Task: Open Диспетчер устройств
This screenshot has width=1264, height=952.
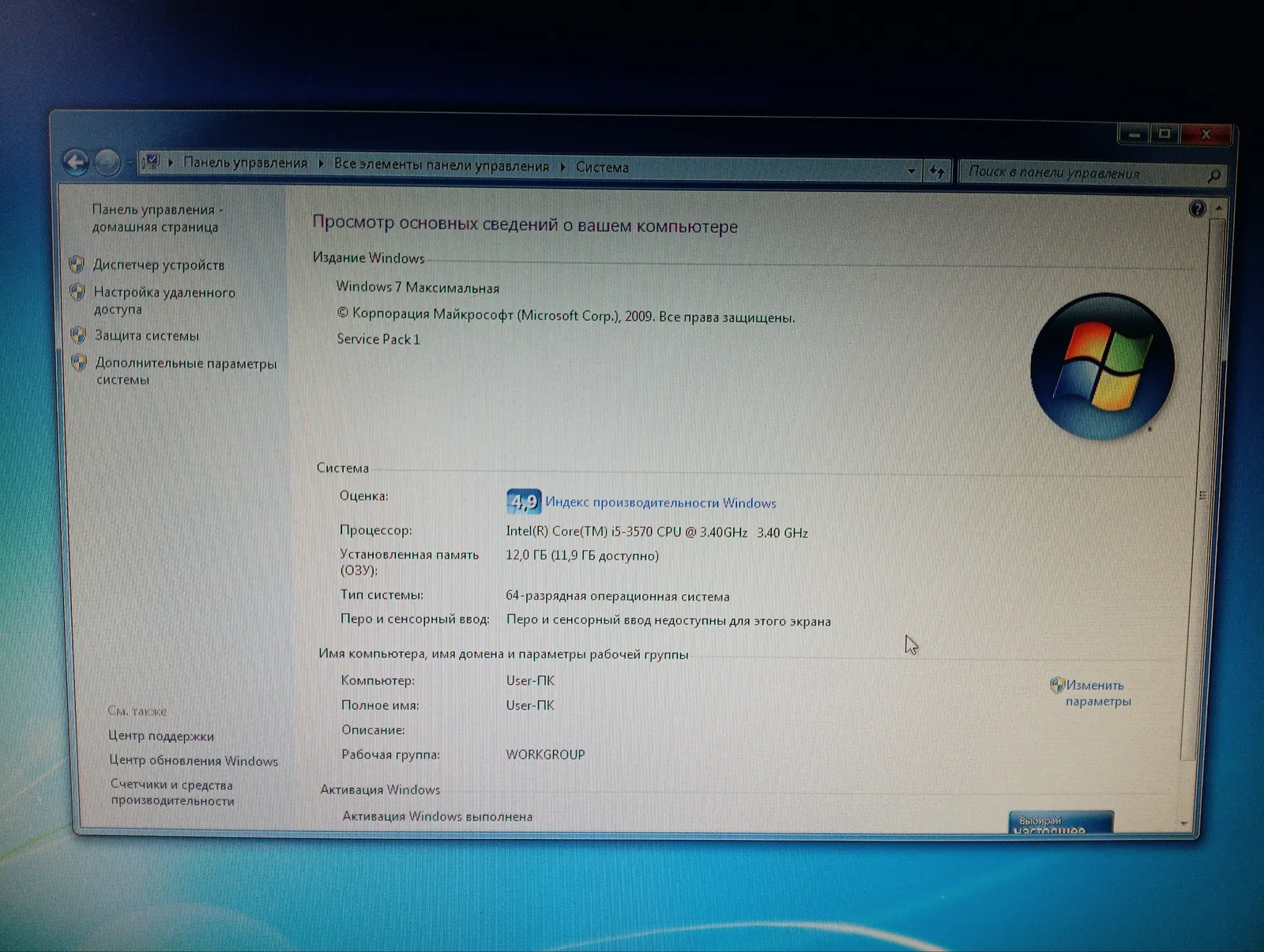Action: (x=159, y=265)
